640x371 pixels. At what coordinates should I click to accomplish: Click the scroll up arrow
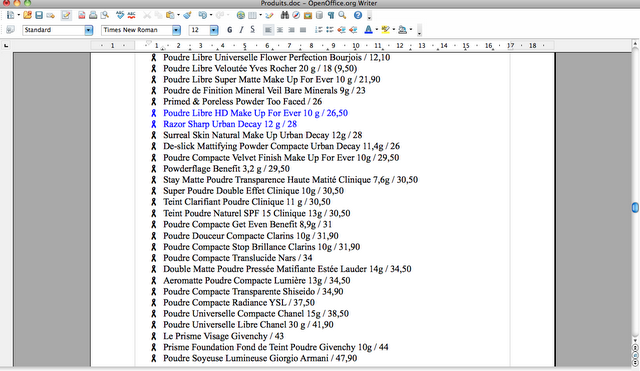pos(635,43)
